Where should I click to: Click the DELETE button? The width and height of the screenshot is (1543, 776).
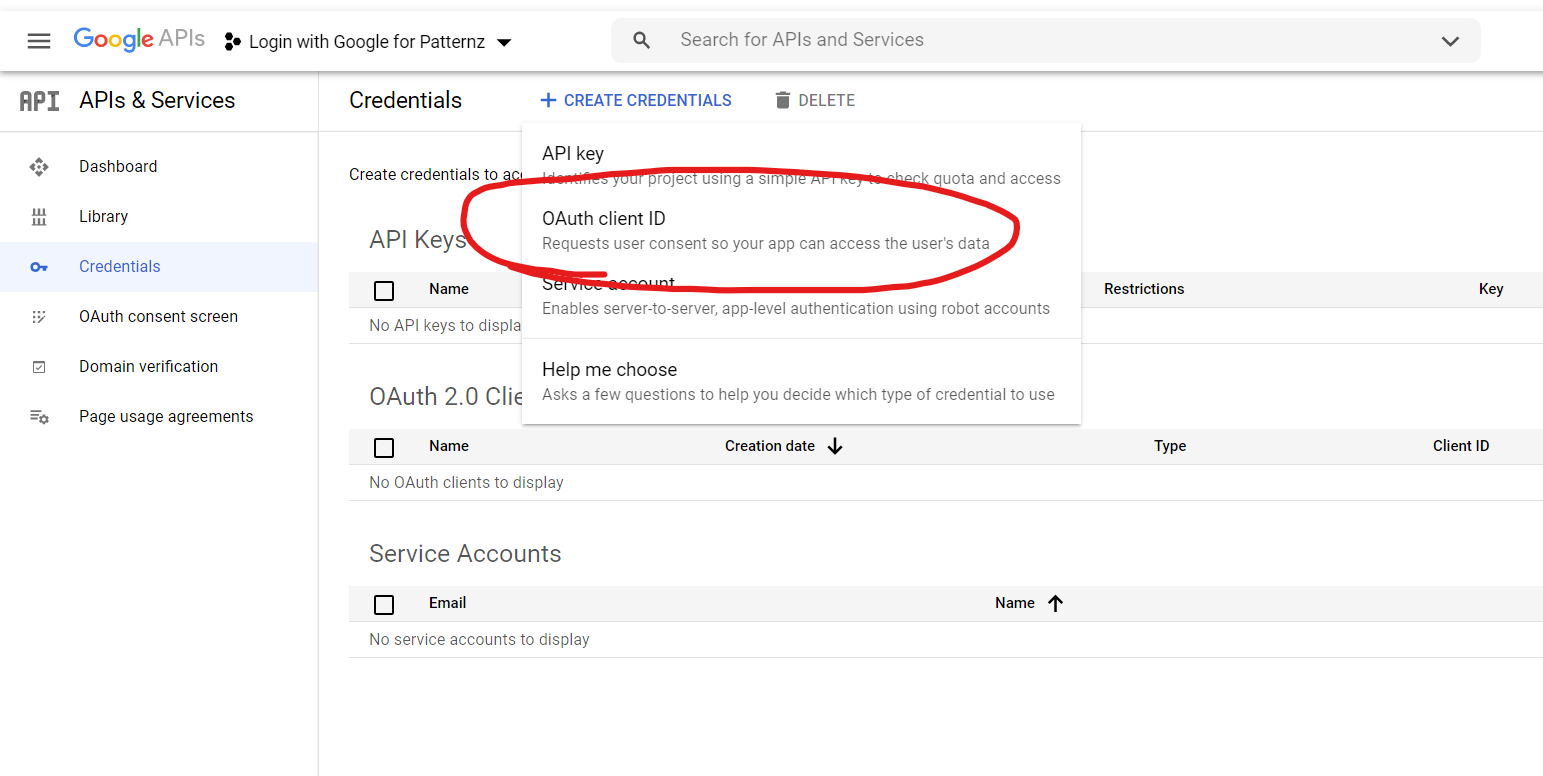click(814, 100)
